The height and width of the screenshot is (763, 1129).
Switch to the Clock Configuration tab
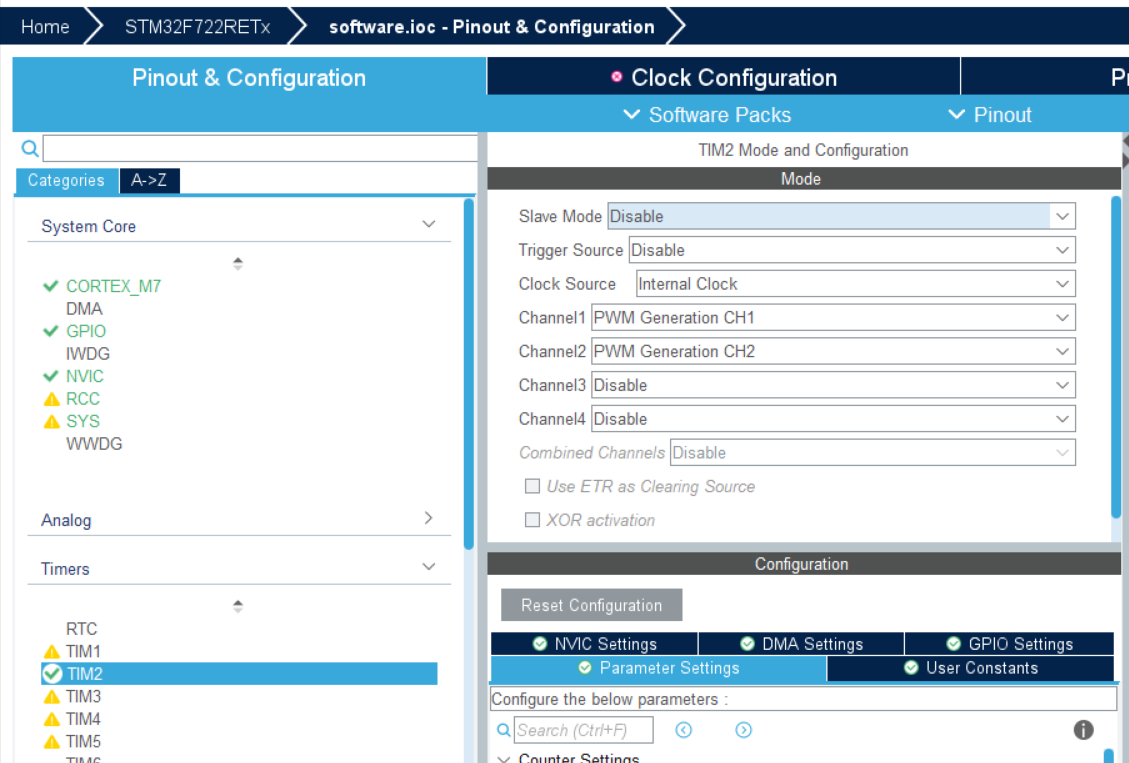[x=724, y=76]
